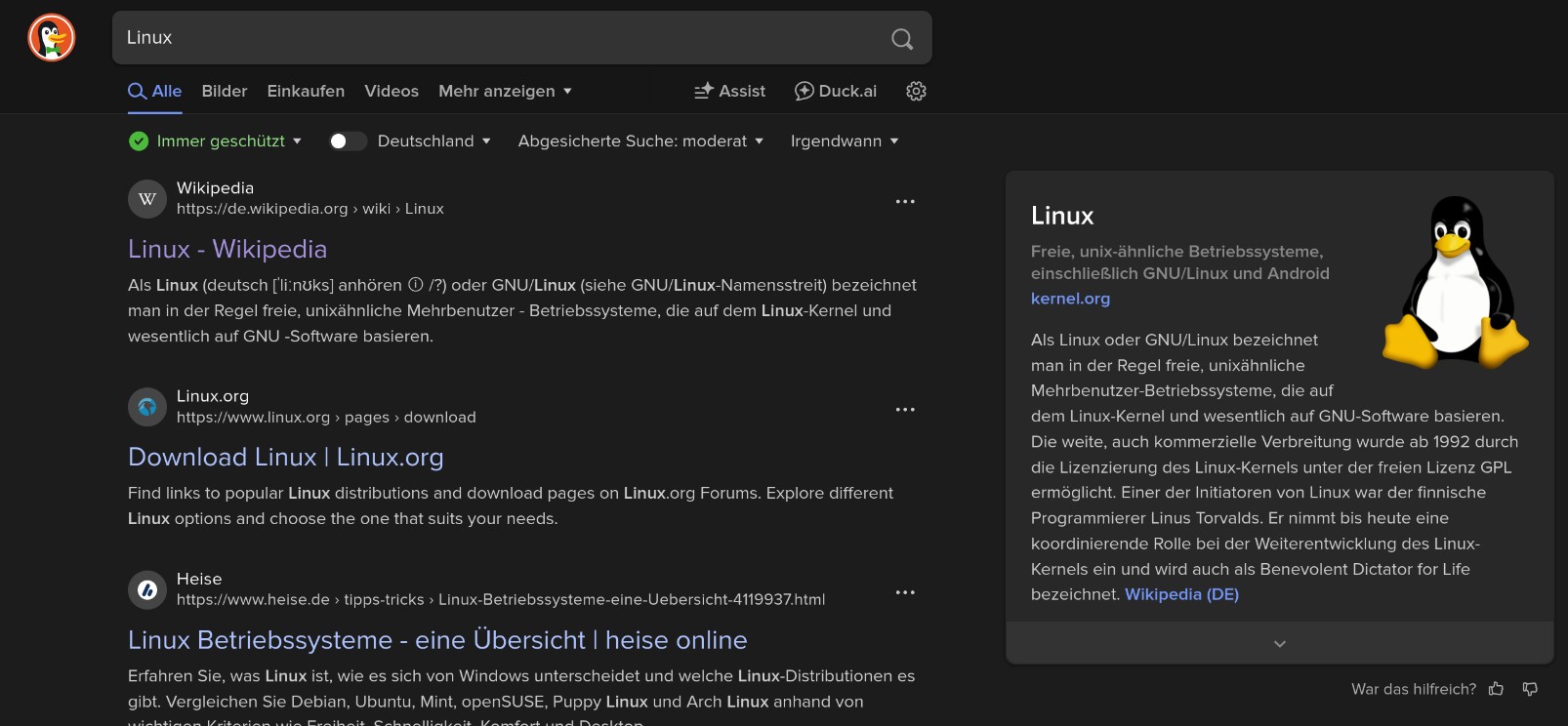Click the thumbs down feedback icon
1568x726 pixels.
coord(1530,689)
